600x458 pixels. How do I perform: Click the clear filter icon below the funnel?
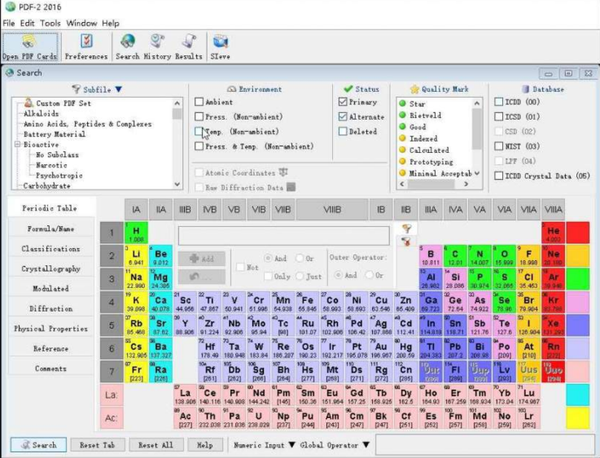(x=406, y=241)
